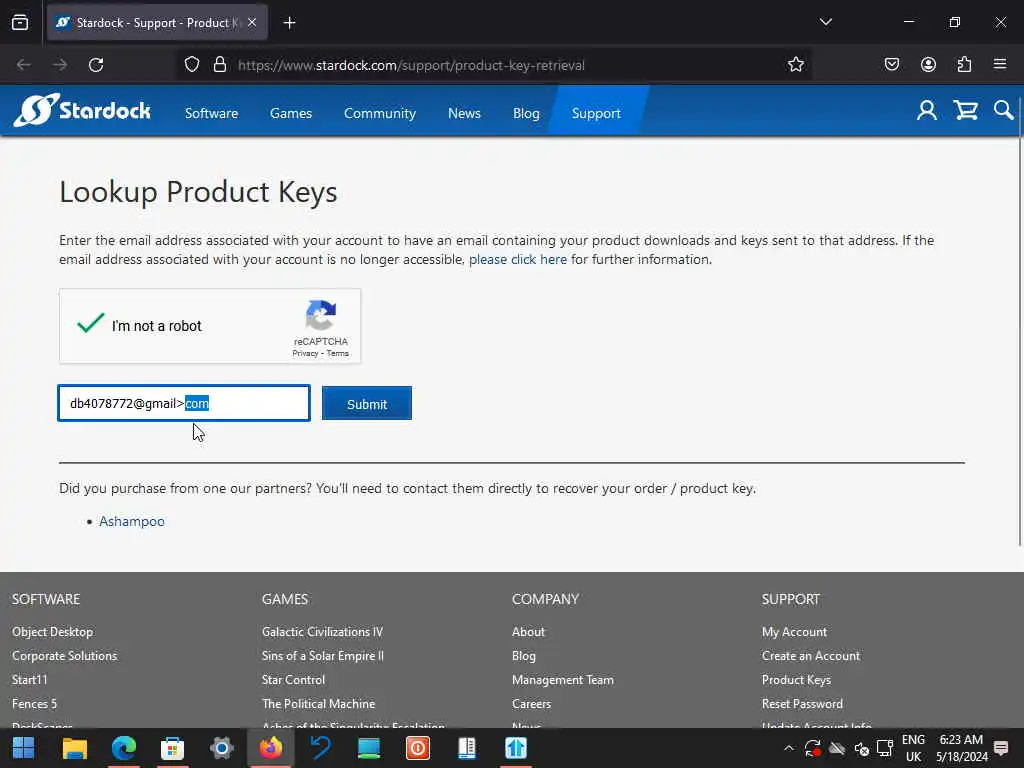Open Settings gear from taskbar
1024x768 pixels.
pos(221,748)
